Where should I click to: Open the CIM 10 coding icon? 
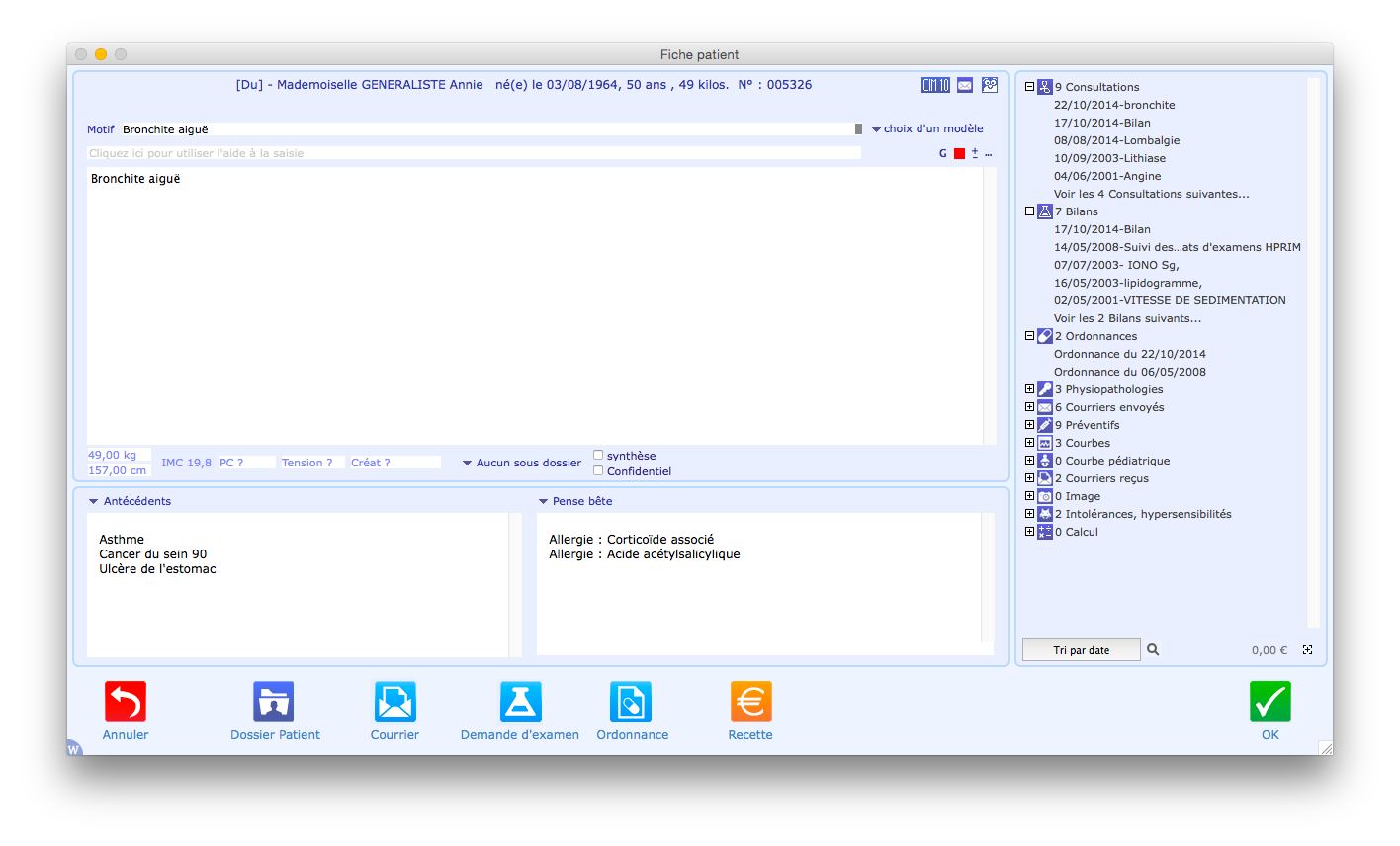pos(935,85)
